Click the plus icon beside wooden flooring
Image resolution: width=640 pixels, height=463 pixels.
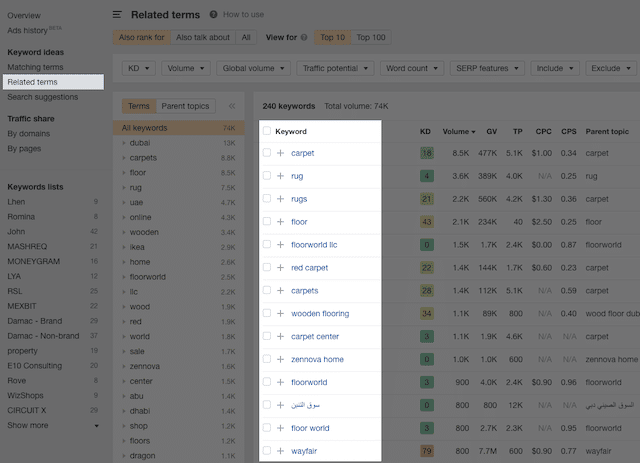[280, 313]
